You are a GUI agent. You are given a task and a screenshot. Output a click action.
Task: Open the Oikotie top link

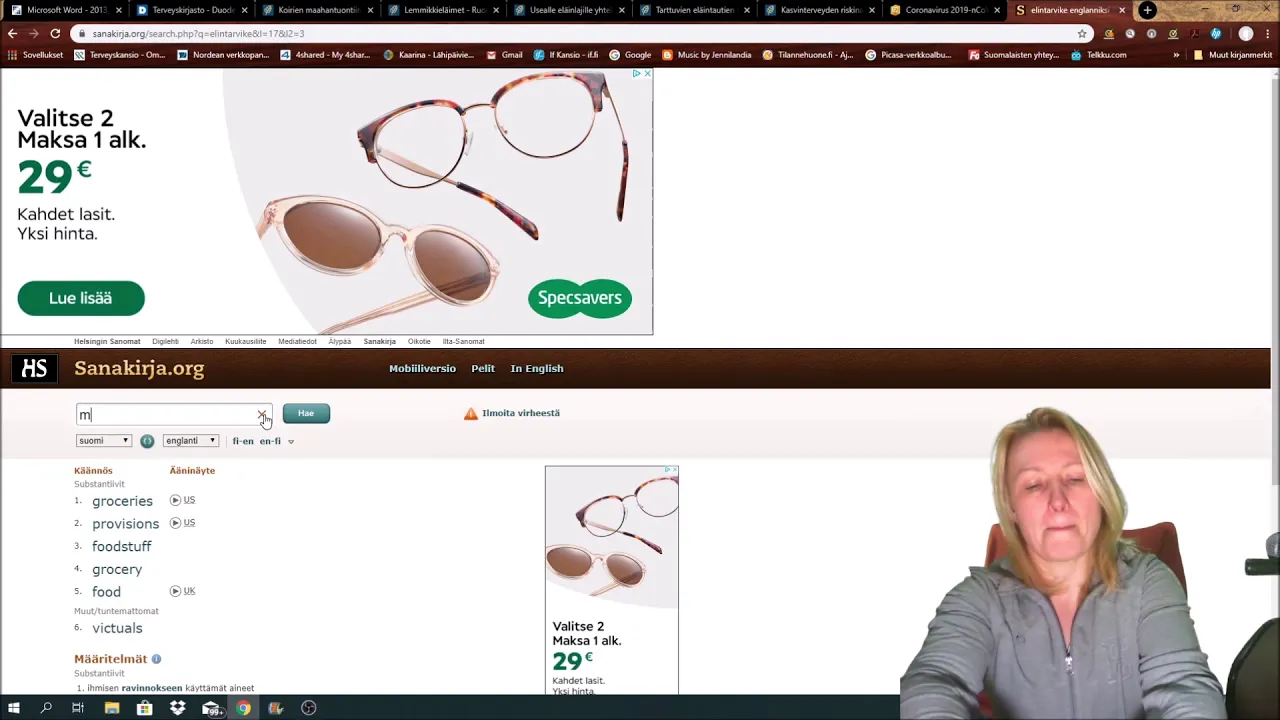click(x=419, y=341)
